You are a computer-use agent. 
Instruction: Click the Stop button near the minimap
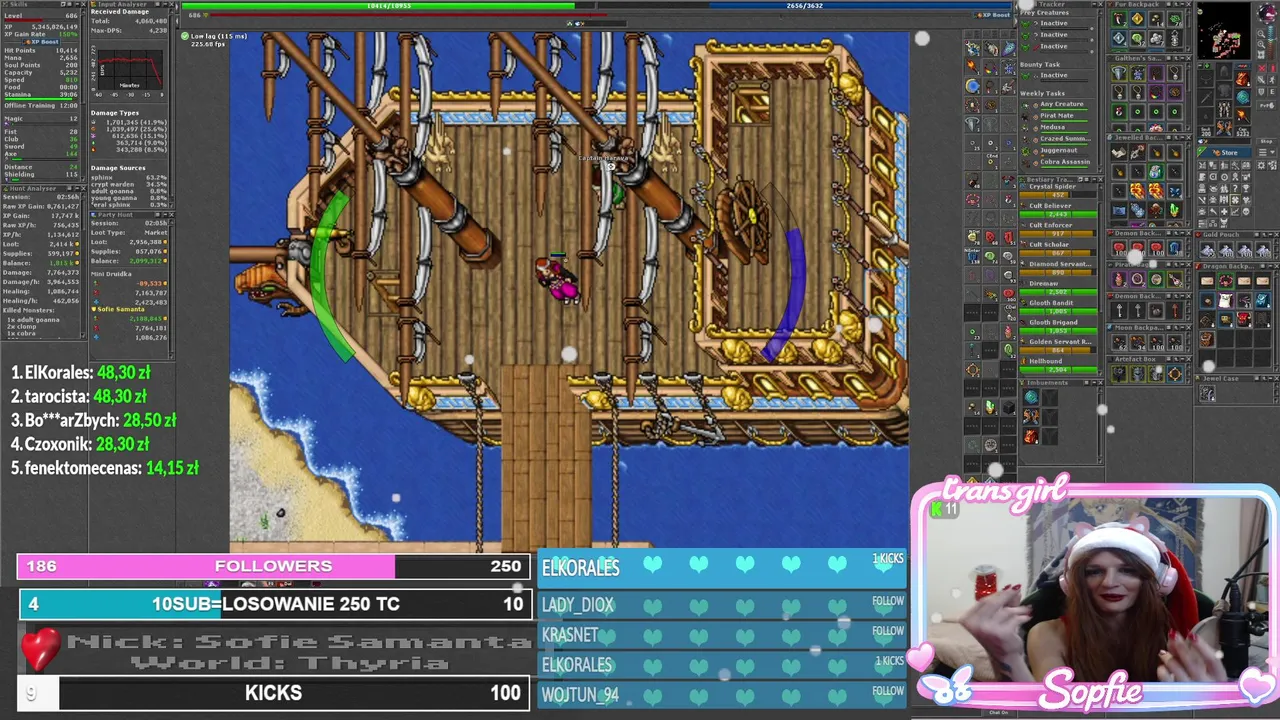point(1266,142)
